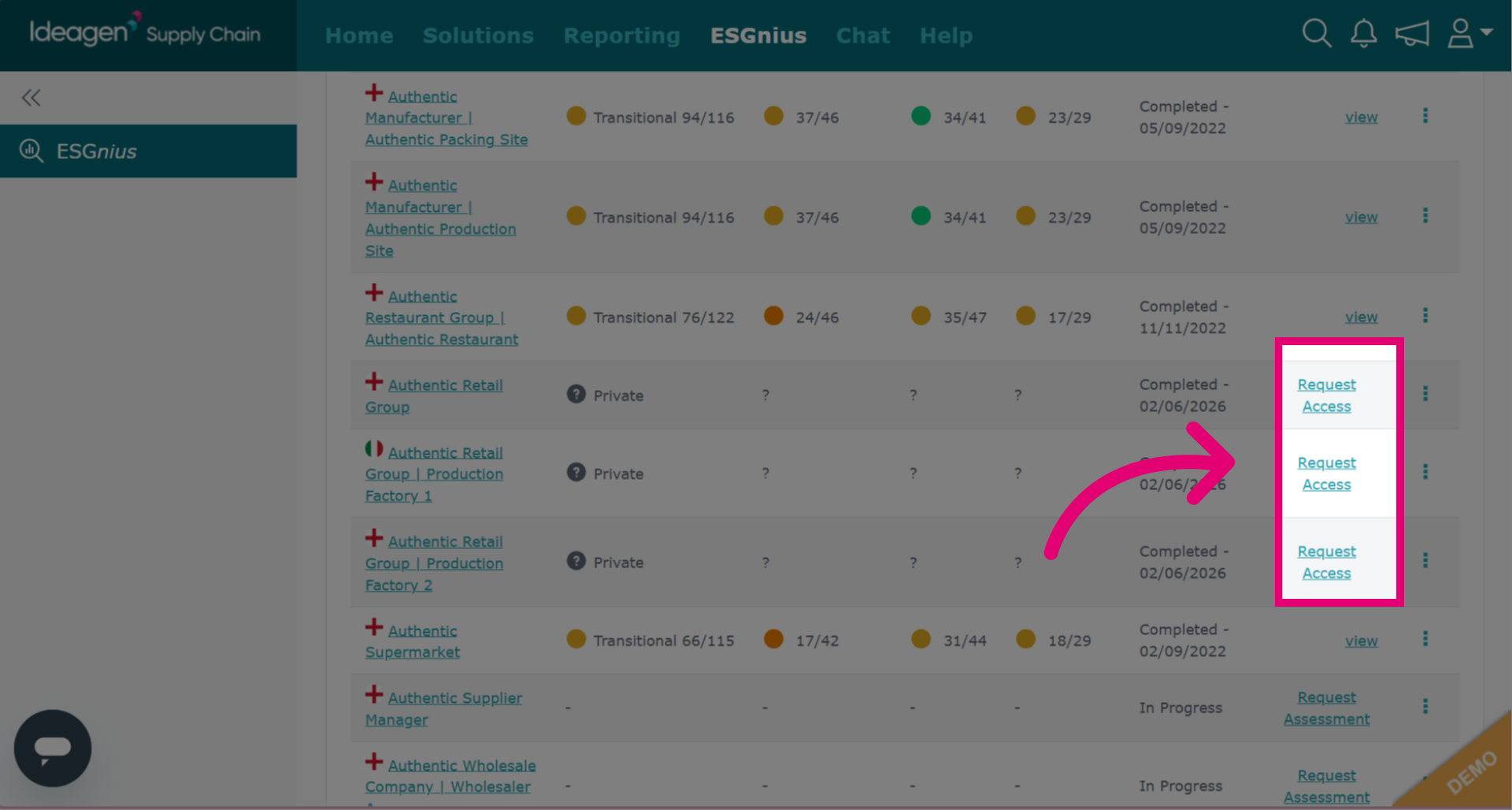View Authentic Supermarket assessment
This screenshot has width=1512, height=810.
pyautogui.click(x=1361, y=641)
